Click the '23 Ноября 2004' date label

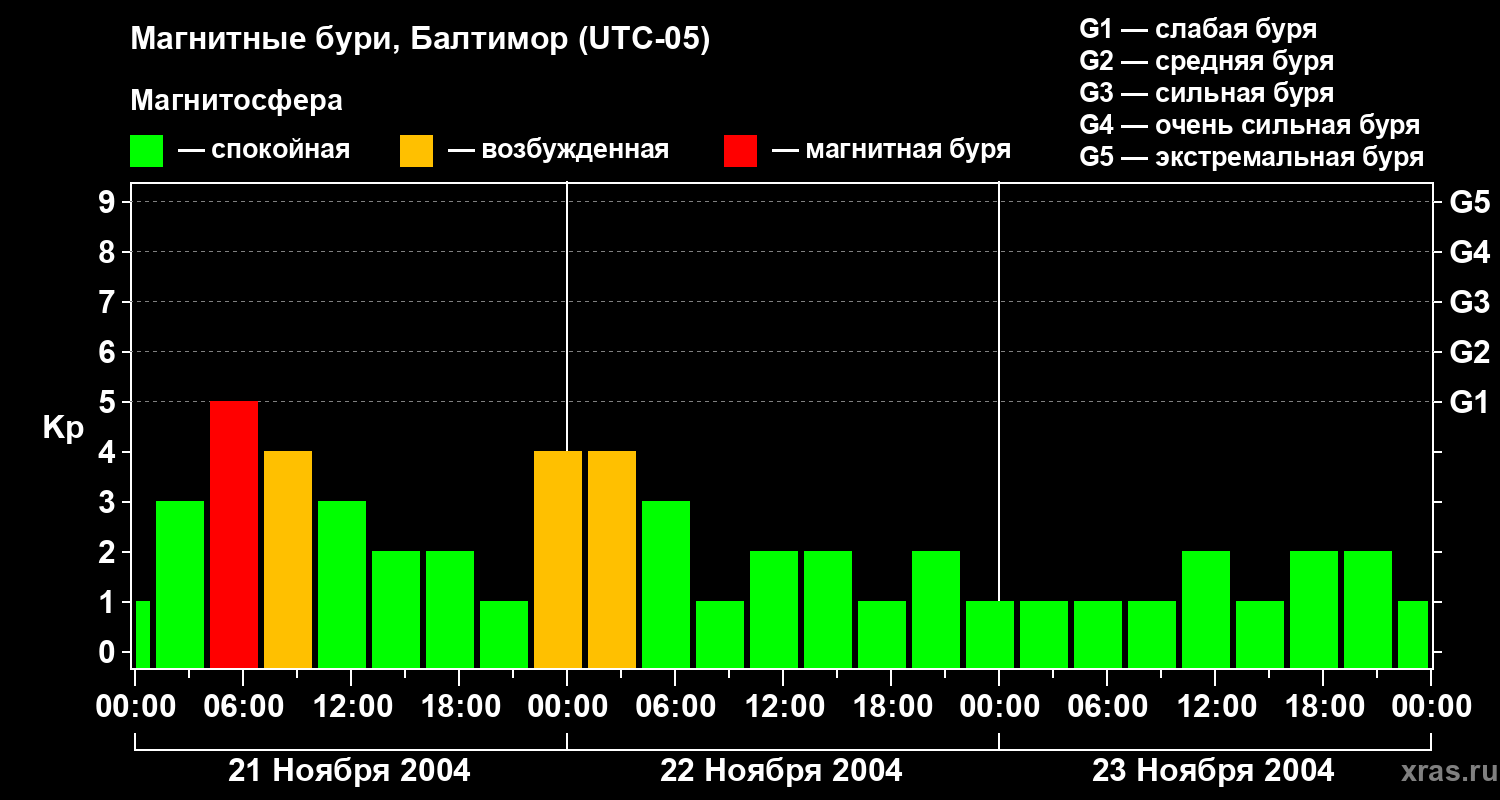coord(1213,771)
